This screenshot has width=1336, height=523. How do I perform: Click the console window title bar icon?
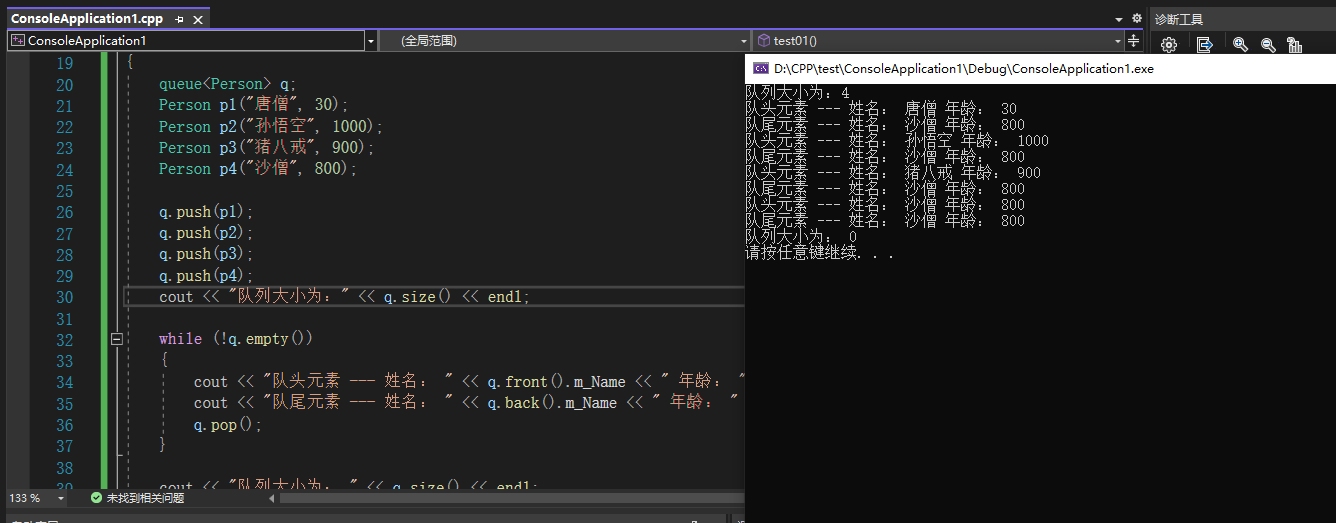click(x=760, y=69)
